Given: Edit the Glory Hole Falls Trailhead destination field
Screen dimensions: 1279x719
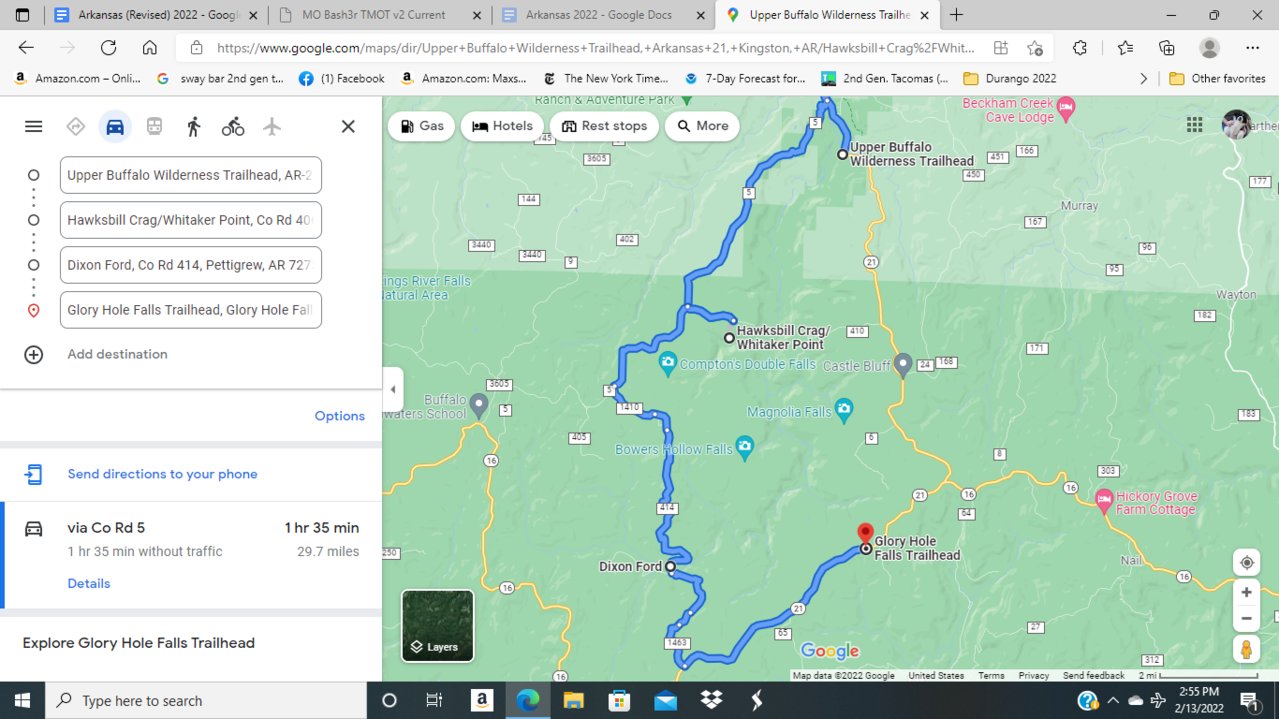Looking at the screenshot, I should (191, 310).
